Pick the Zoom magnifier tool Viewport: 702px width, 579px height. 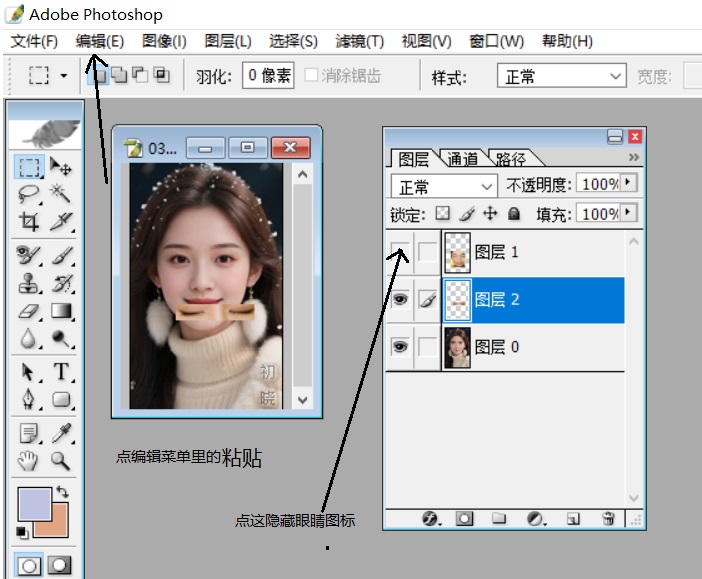coord(61,461)
